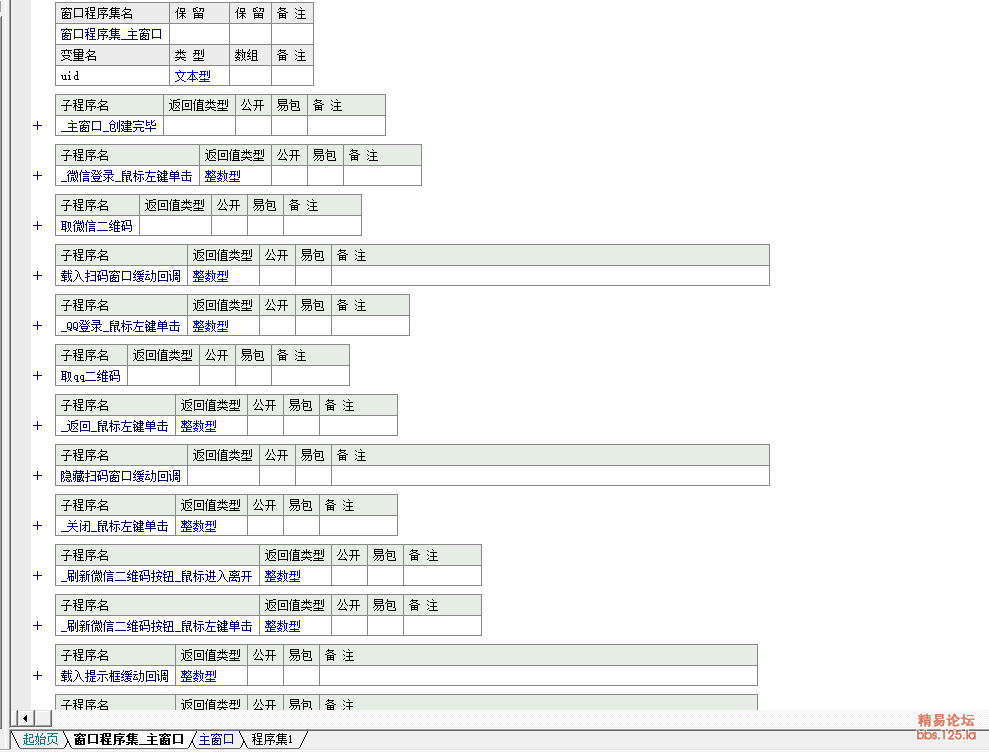This screenshot has height=752, width=989.
Task: Expand the _返回_鼠标左键单击 subroutine
Action: [37, 426]
